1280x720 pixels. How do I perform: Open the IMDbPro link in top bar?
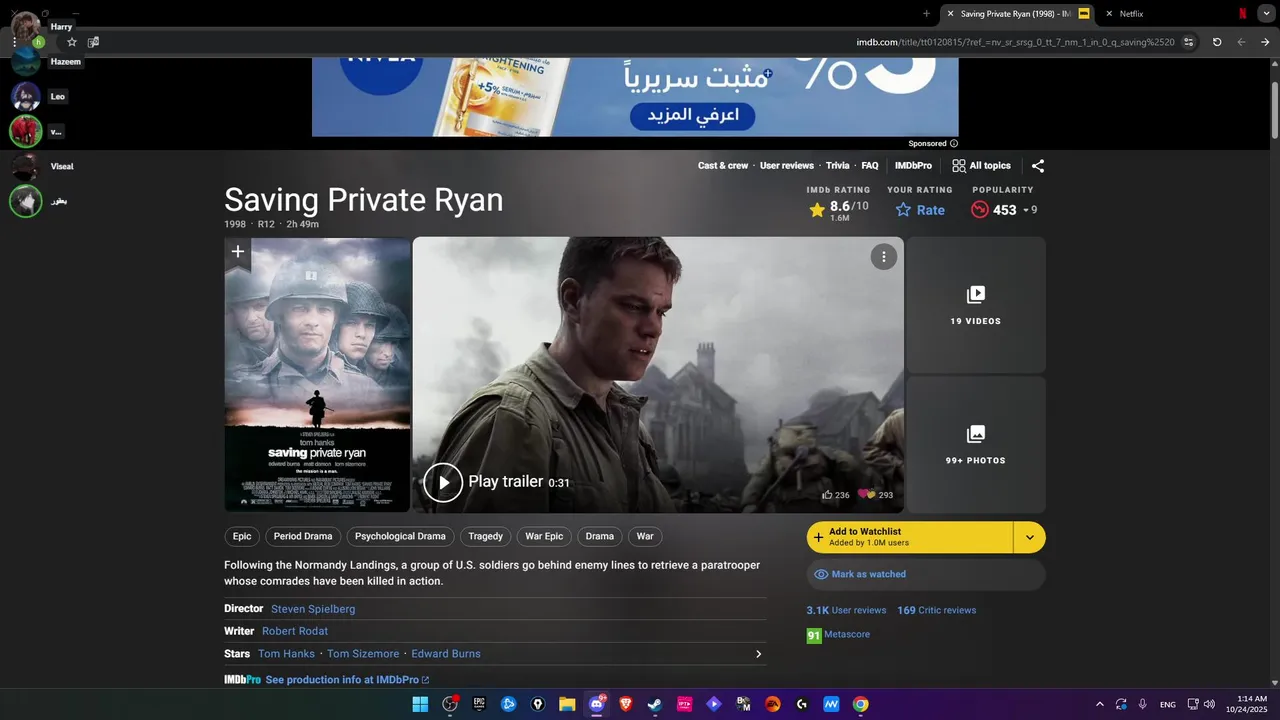click(913, 166)
